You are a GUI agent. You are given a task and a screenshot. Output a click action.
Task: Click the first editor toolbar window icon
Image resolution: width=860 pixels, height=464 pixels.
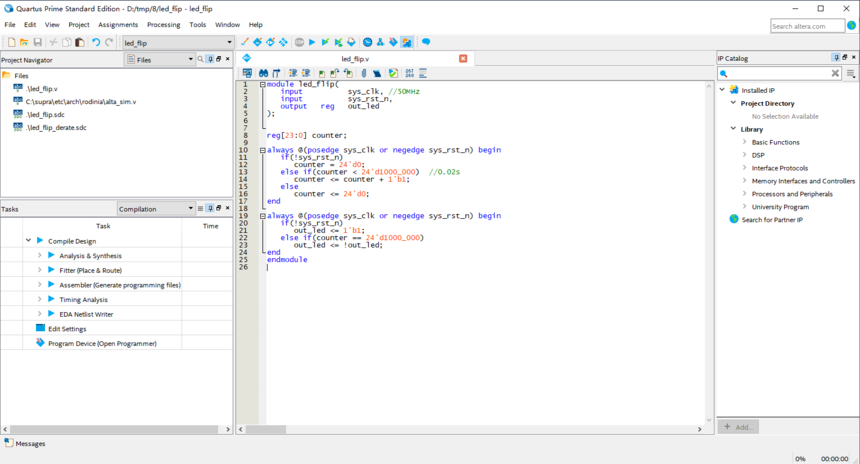pyautogui.click(x=247, y=73)
